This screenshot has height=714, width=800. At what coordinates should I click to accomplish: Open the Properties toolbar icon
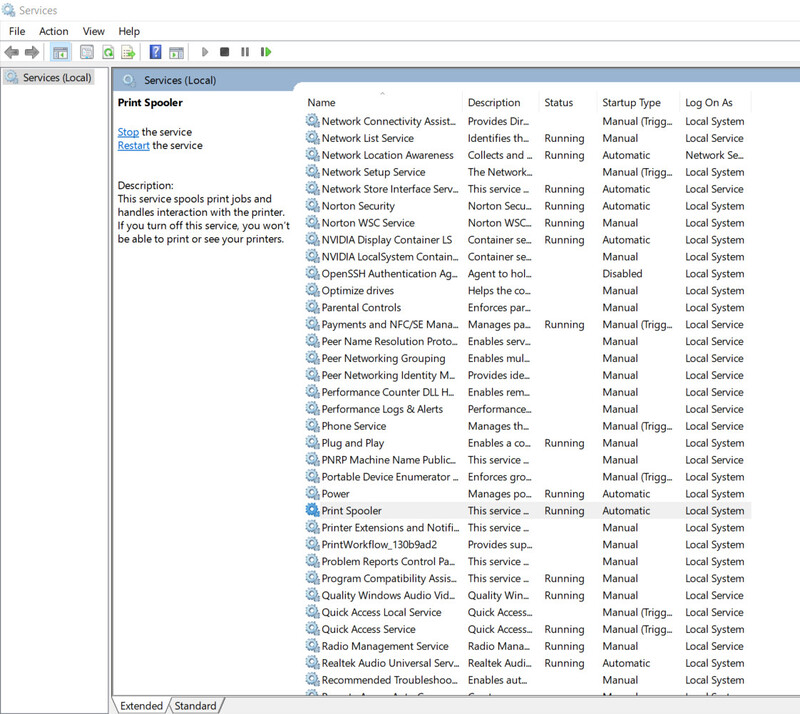[x=87, y=52]
